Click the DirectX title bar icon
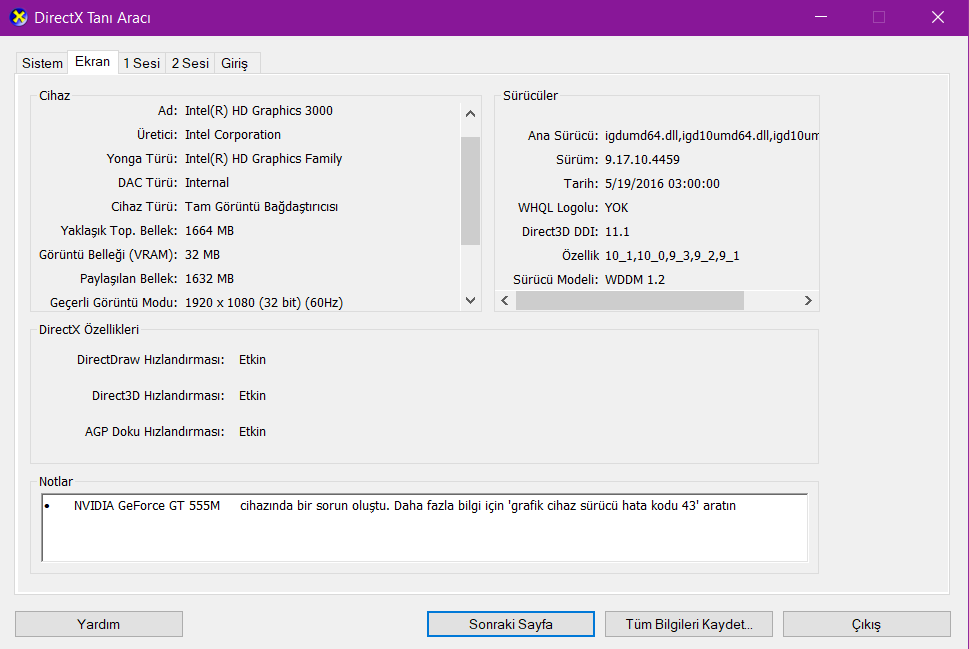 pos(19,17)
